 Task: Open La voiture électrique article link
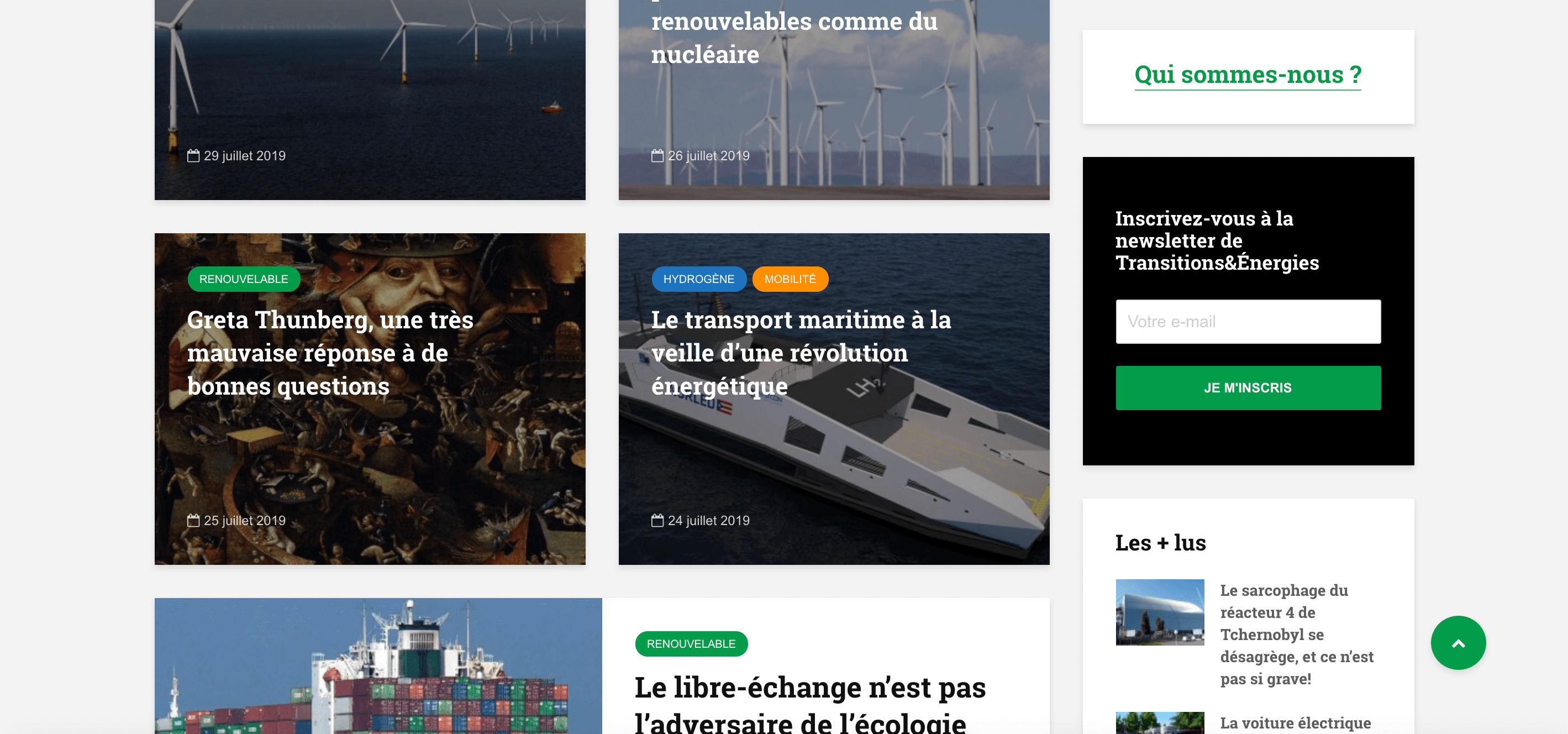coord(1295,723)
